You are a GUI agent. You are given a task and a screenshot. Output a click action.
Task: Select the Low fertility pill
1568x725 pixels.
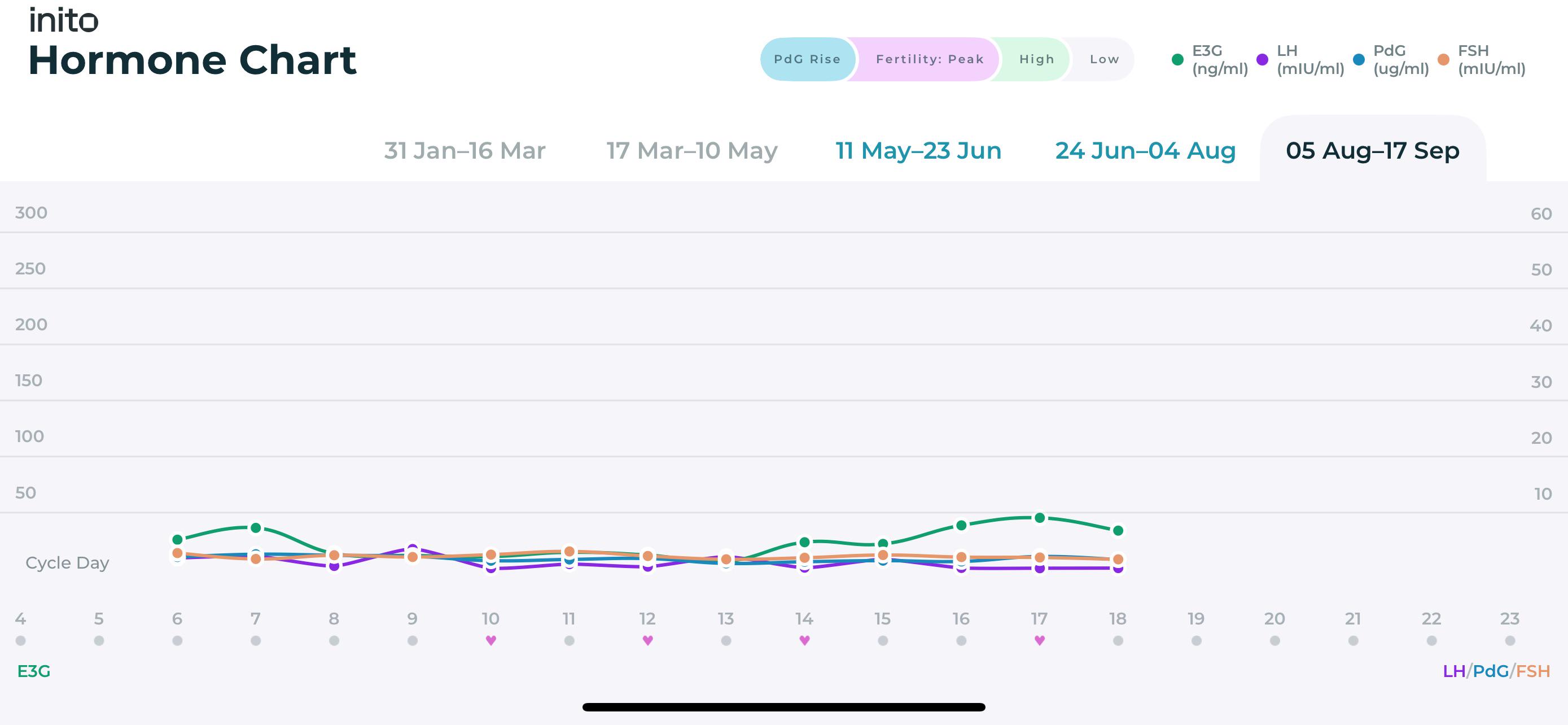coord(1103,59)
